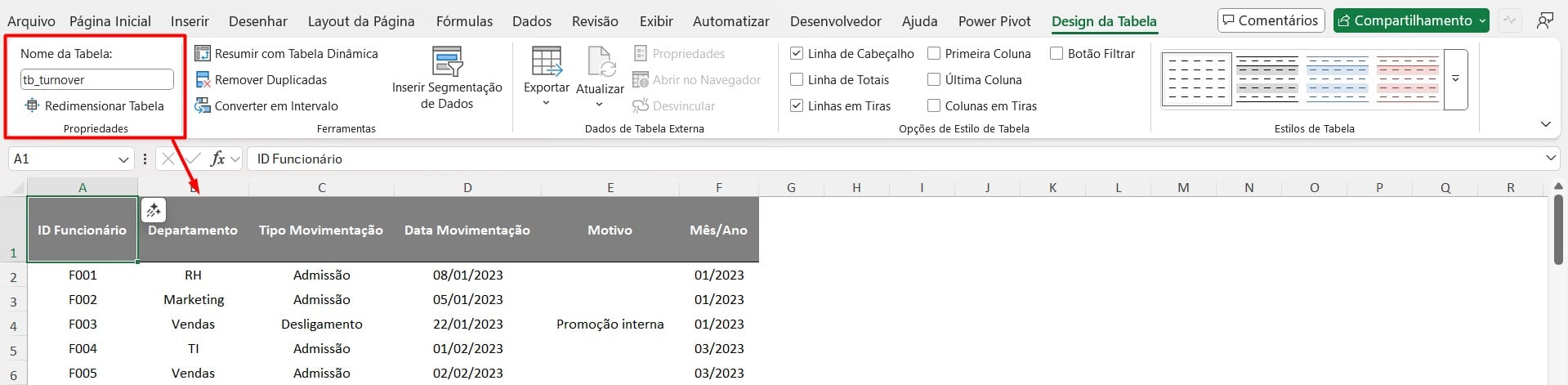The height and width of the screenshot is (385, 1568).
Task: Expand table styles gallery More button
Action: point(1455,79)
